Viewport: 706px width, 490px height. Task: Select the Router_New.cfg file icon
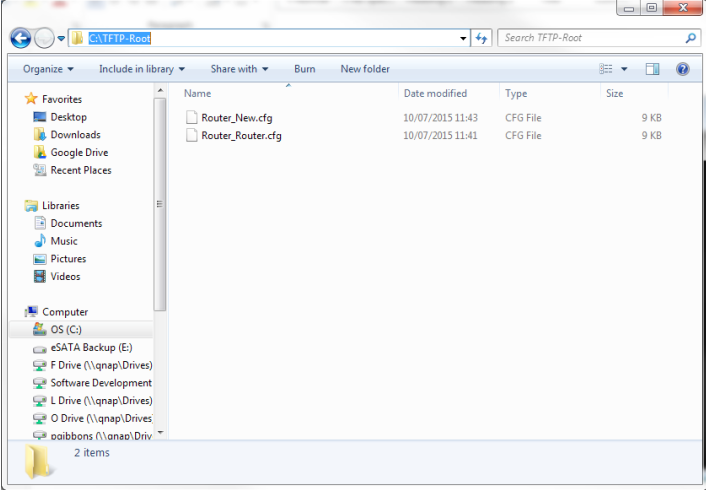click(x=192, y=118)
